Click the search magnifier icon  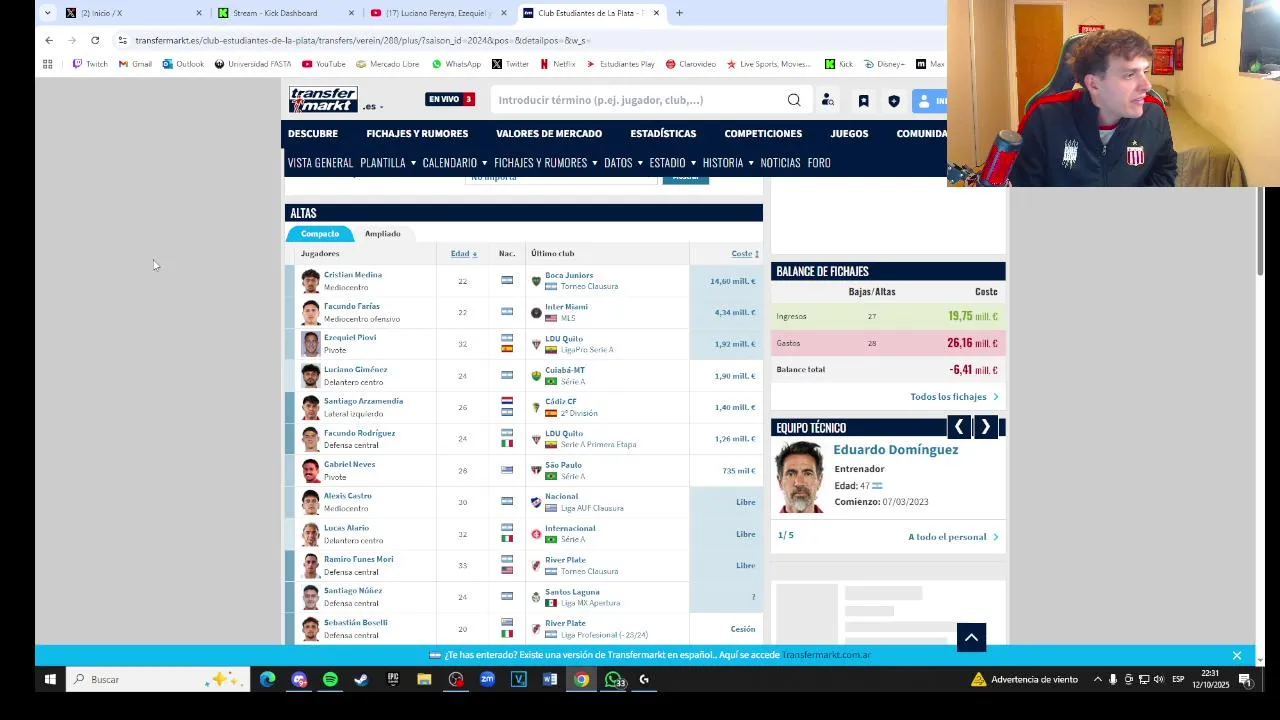click(x=794, y=100)
